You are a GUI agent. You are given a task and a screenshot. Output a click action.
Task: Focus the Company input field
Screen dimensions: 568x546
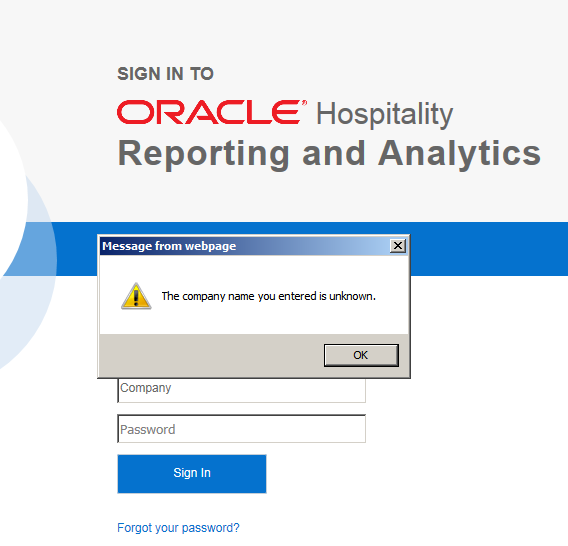coord(241,390)
